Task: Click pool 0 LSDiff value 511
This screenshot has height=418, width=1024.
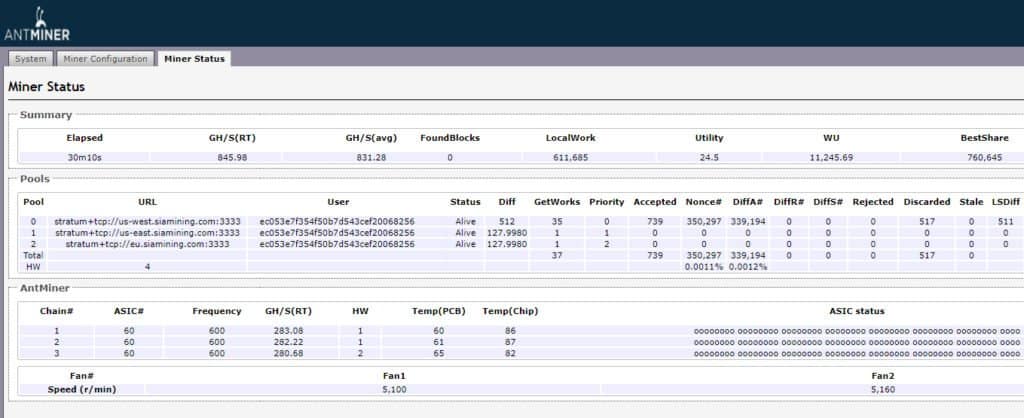Action: (1005, 221)
